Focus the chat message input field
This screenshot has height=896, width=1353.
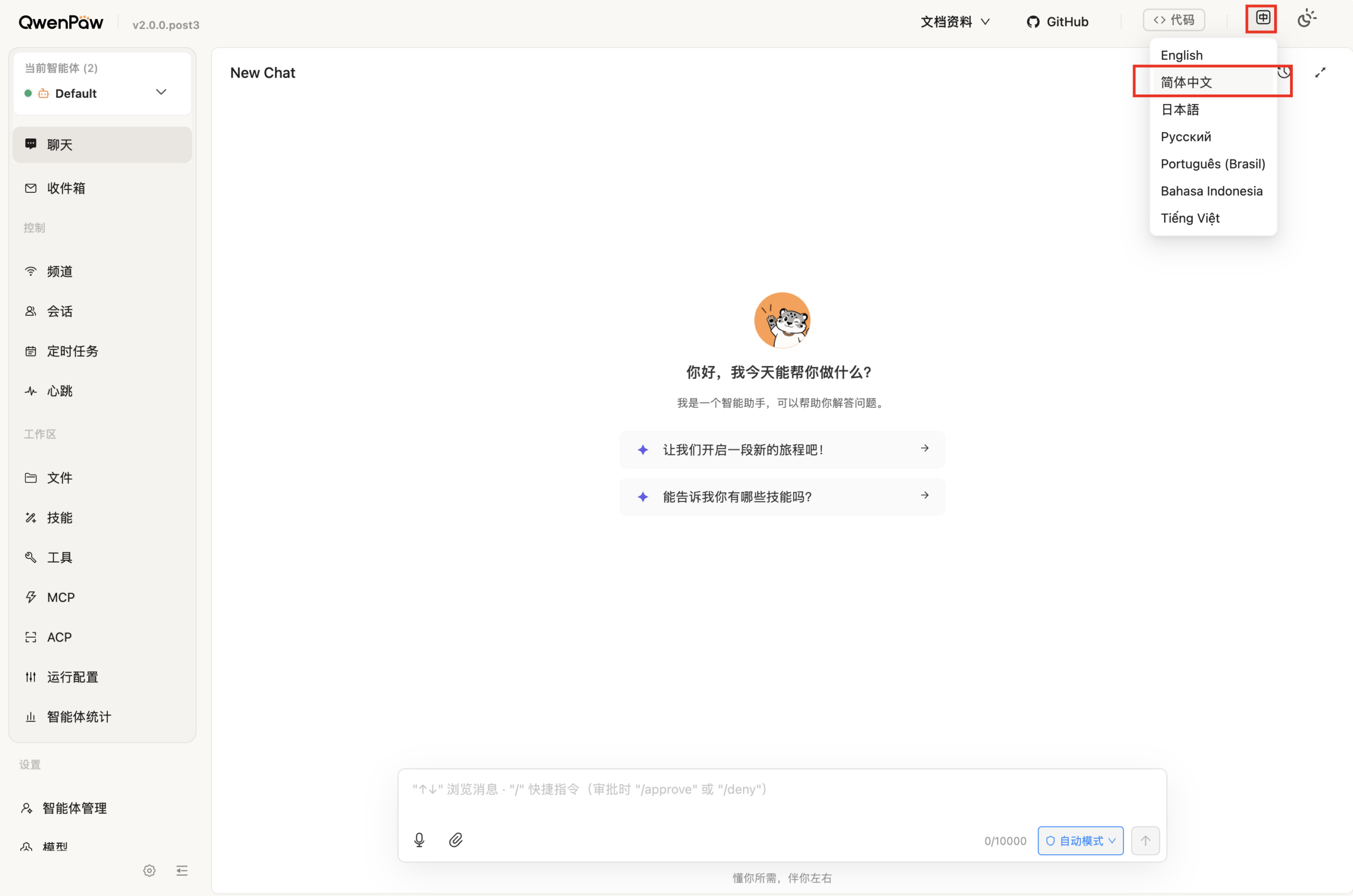(x=782, y=790)
